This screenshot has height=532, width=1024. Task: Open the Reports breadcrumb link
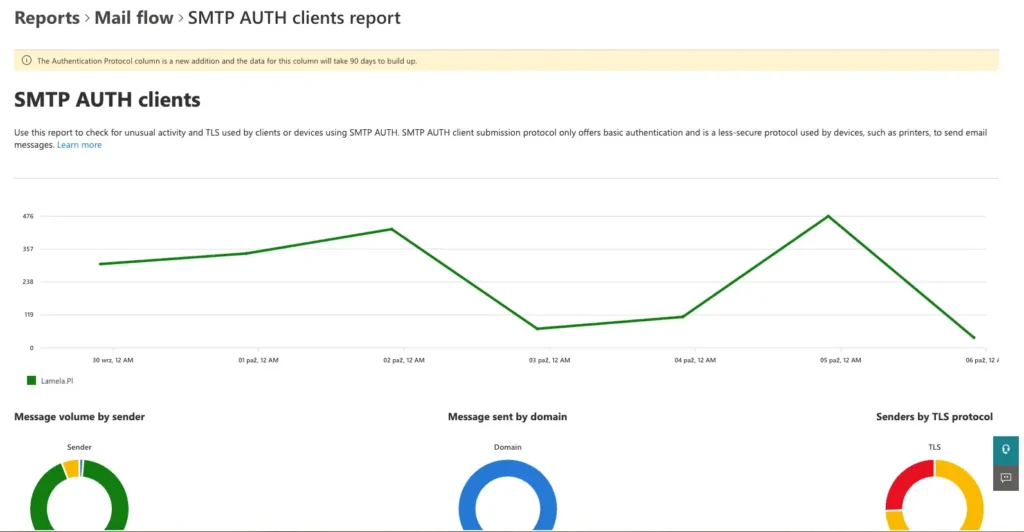[46, 18]
